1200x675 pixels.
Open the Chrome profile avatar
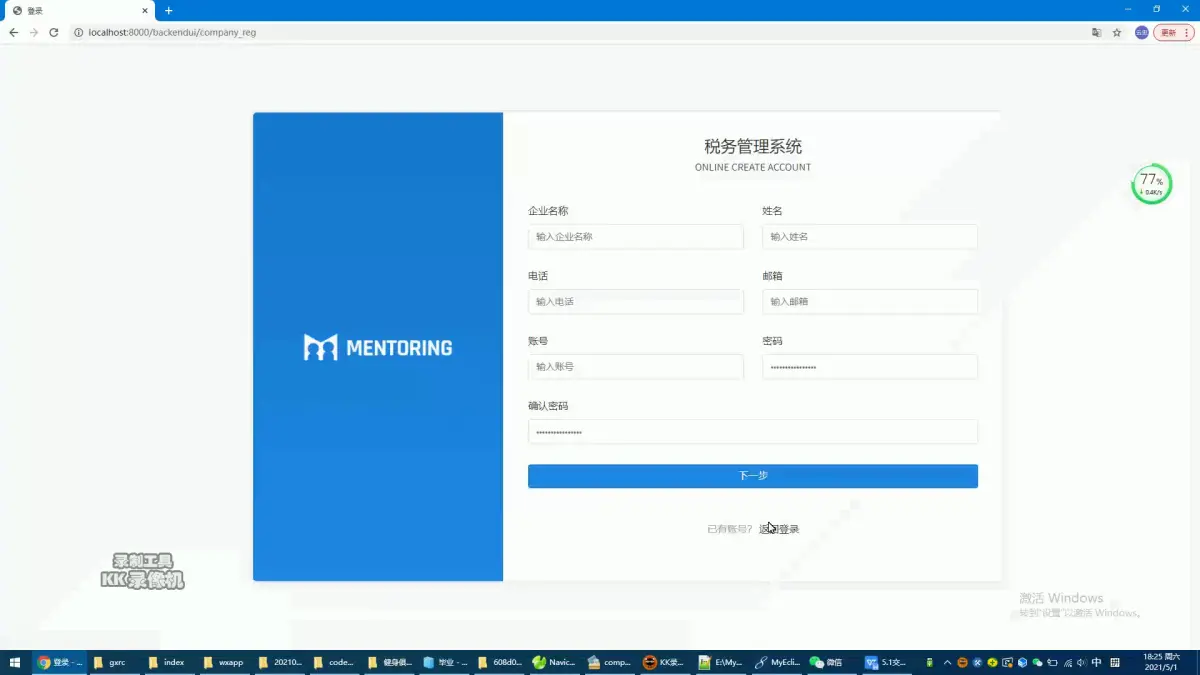click(1141, 32)
